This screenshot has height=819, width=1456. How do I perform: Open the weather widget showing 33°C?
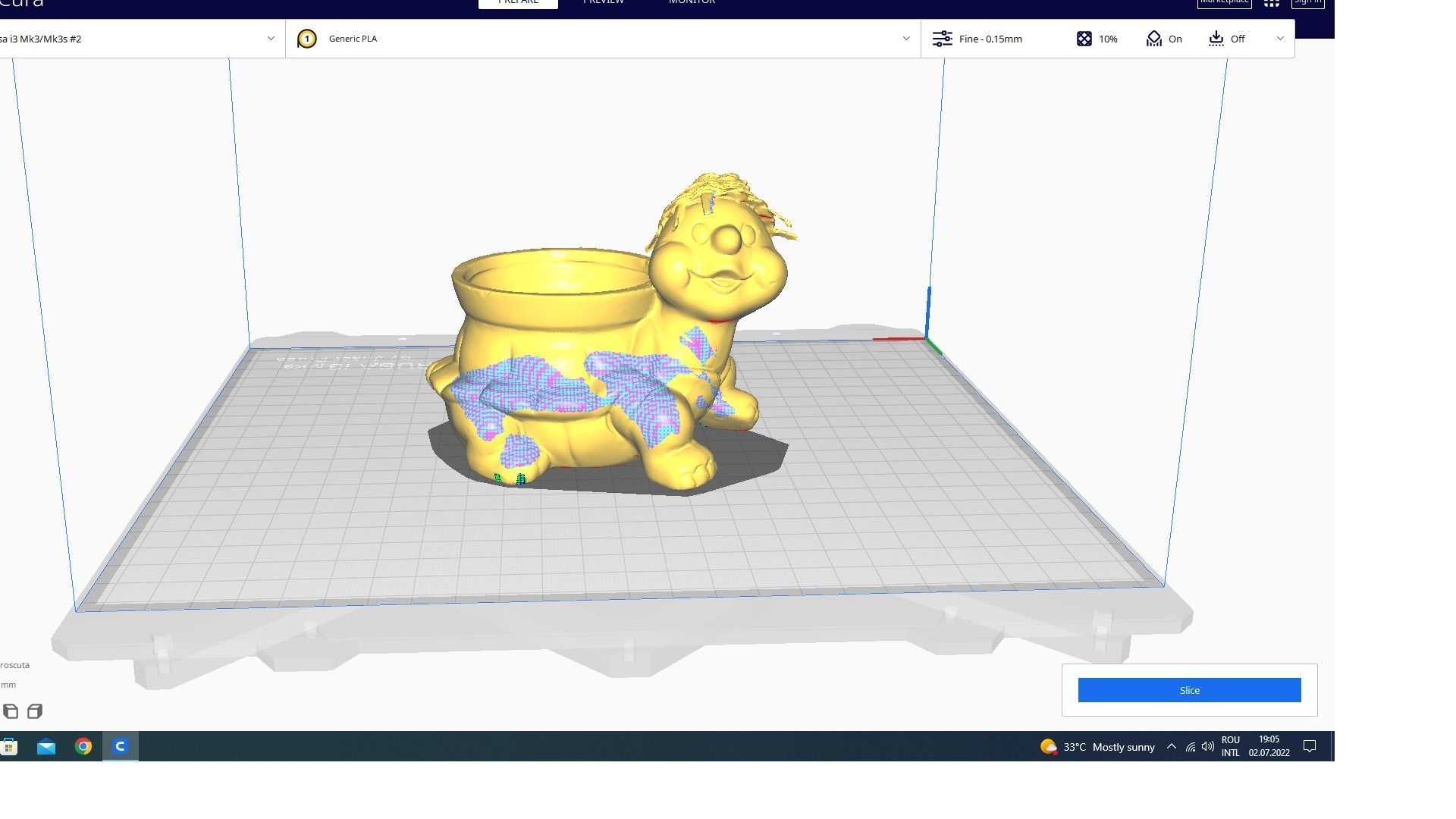pyautogui.click(x=1097, y=747)
